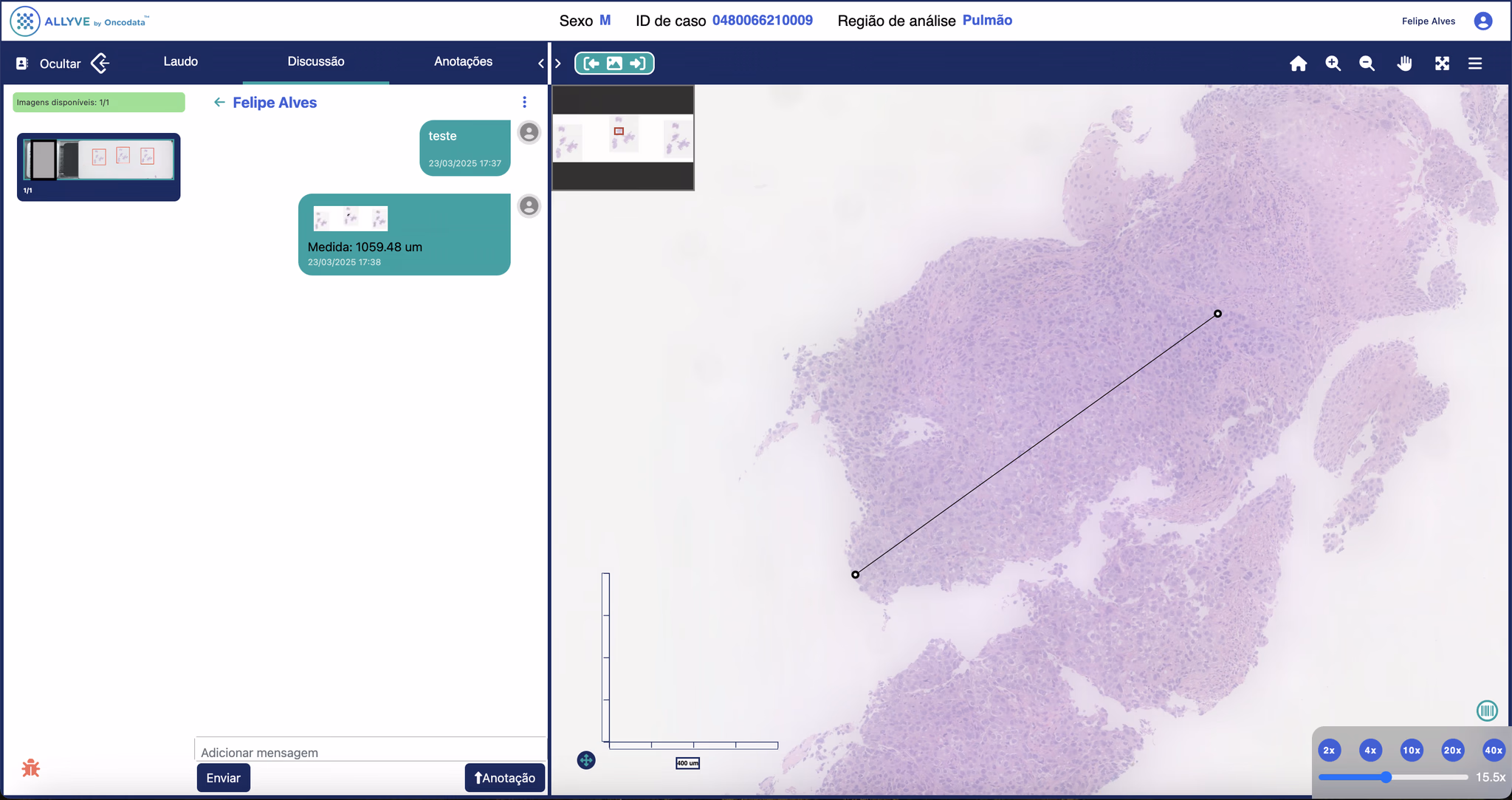Open the hamburger menu in viewer toolbar

(1475, 64)
